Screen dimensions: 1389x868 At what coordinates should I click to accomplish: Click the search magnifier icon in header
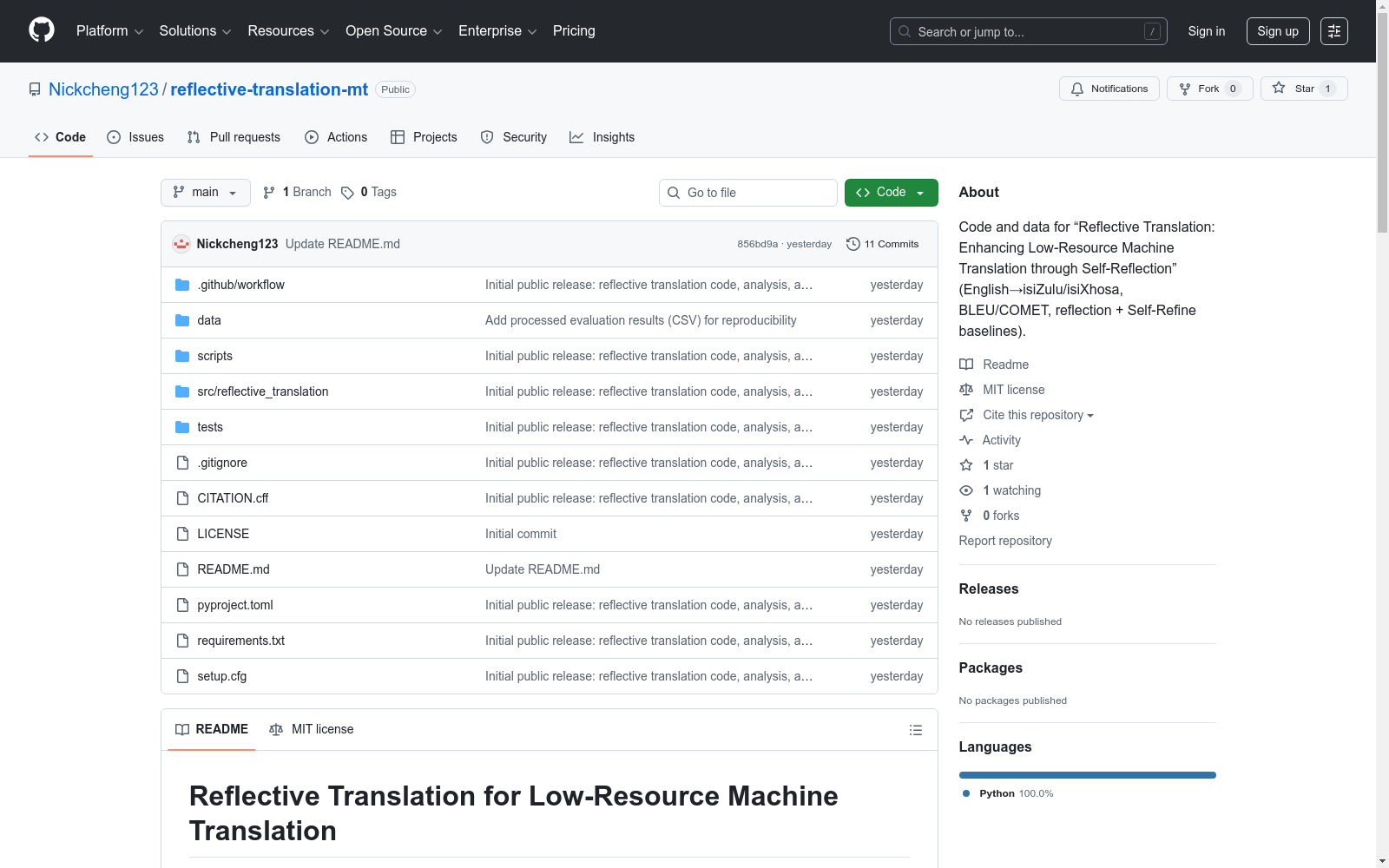pyautogui.click(x=905, y=31)
